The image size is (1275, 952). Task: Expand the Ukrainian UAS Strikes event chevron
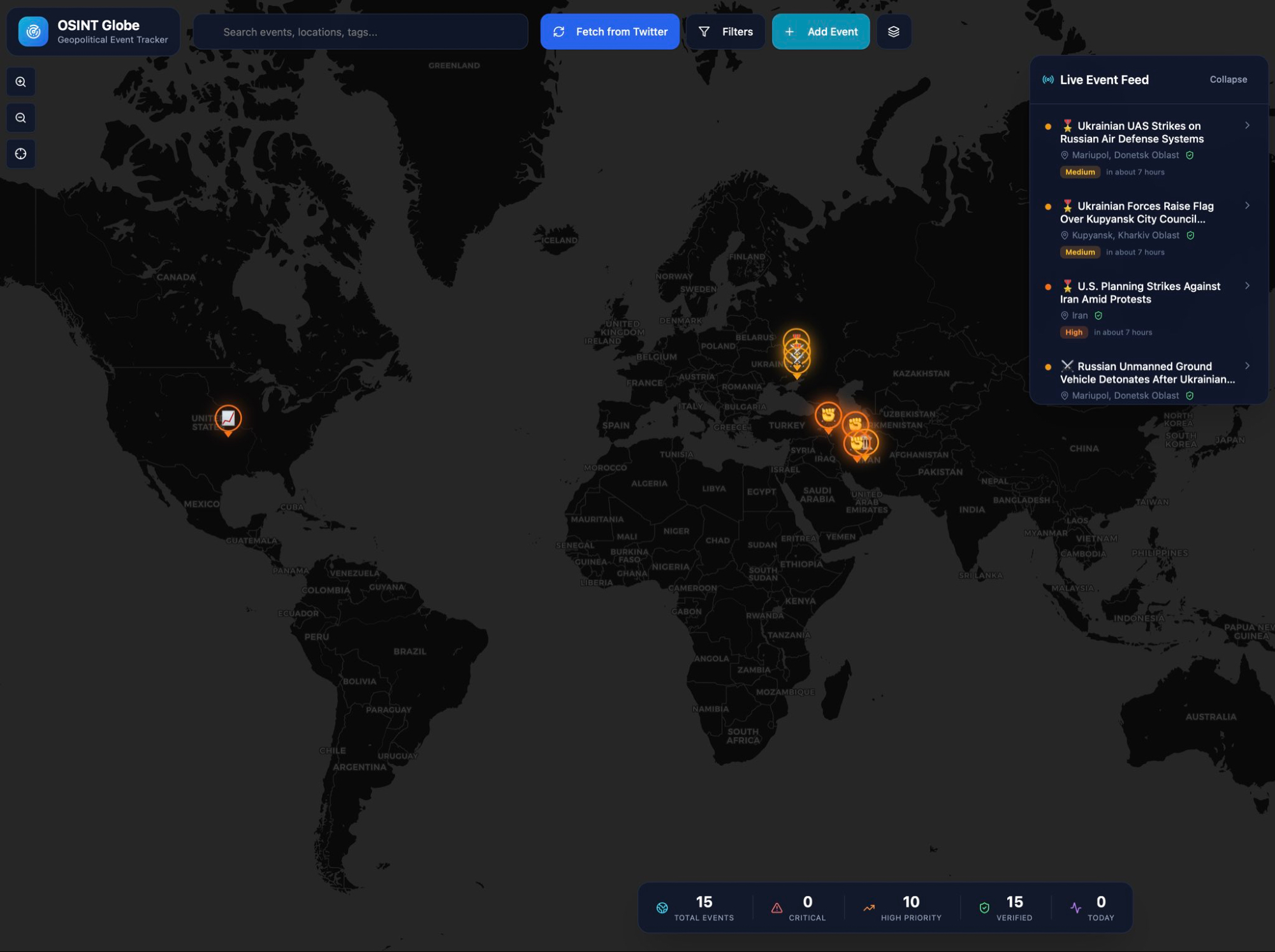coord(1247,126)
